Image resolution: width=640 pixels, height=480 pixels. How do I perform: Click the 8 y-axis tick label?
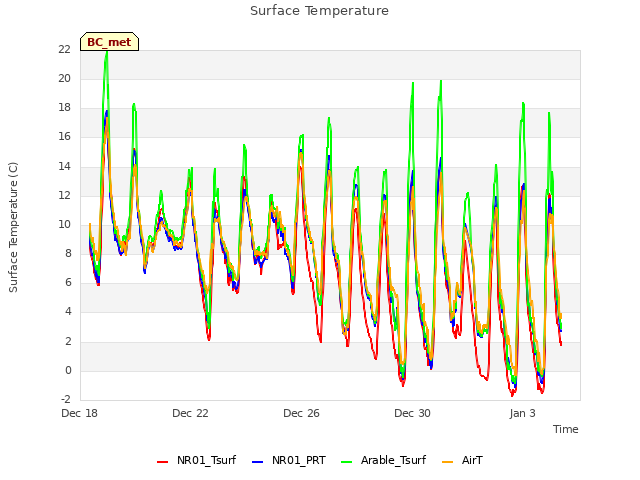coord(68,254)
